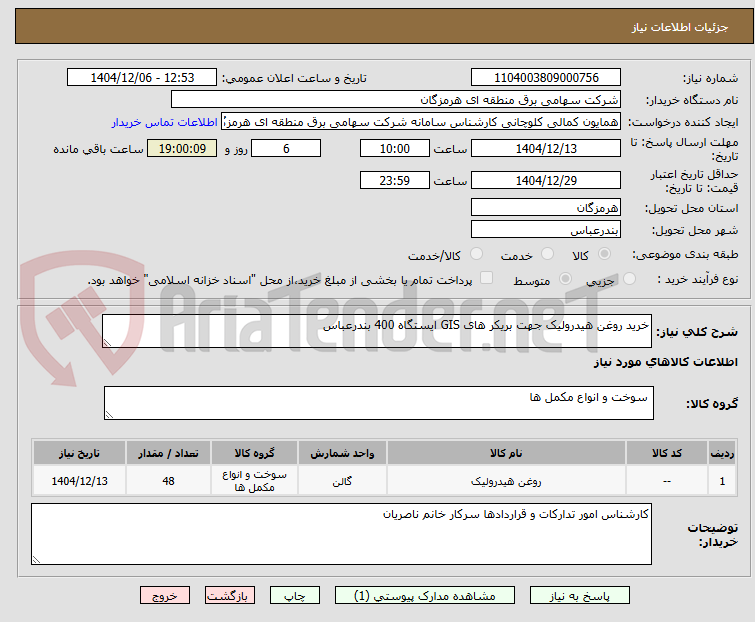
Task: Click the کد کالا column header
Action: tap(667, 453)
